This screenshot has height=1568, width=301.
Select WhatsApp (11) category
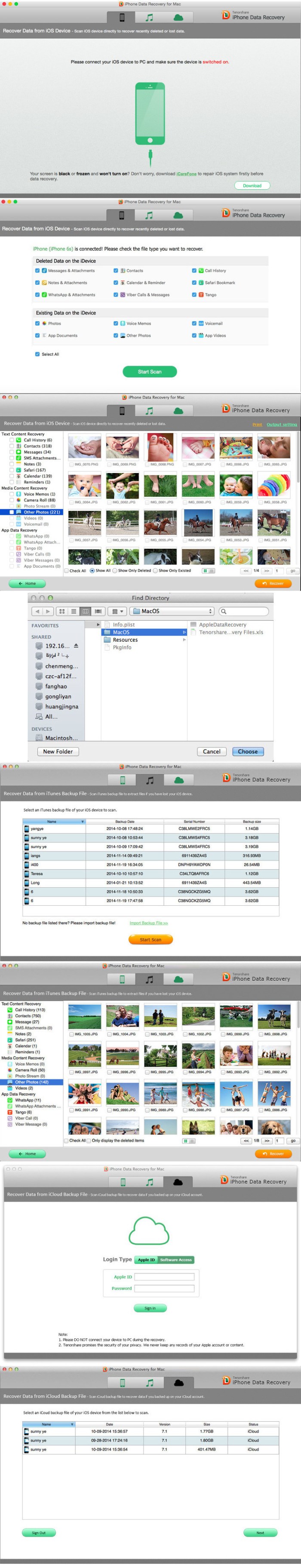[25, 1101]
